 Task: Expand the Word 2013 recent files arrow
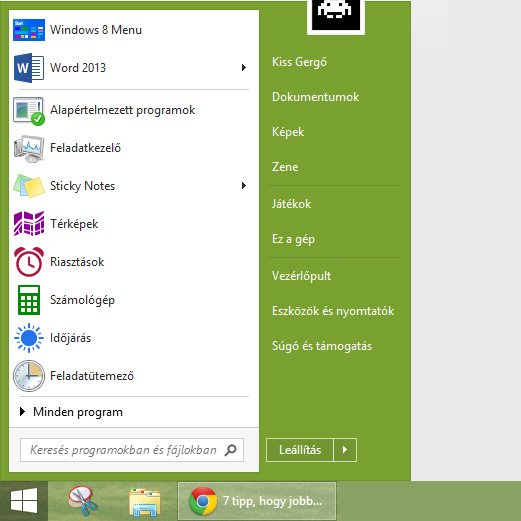coord(244,68)
